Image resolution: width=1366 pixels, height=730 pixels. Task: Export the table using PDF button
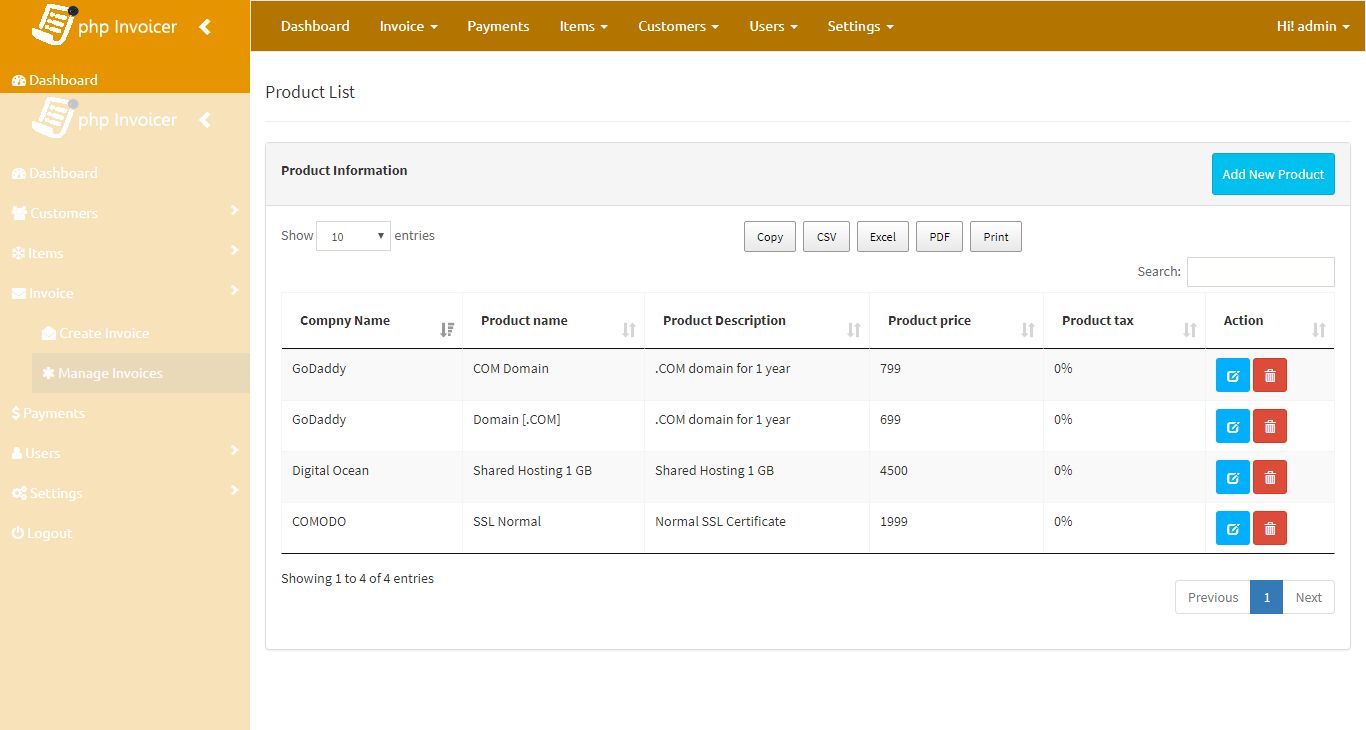click(939, 237)
